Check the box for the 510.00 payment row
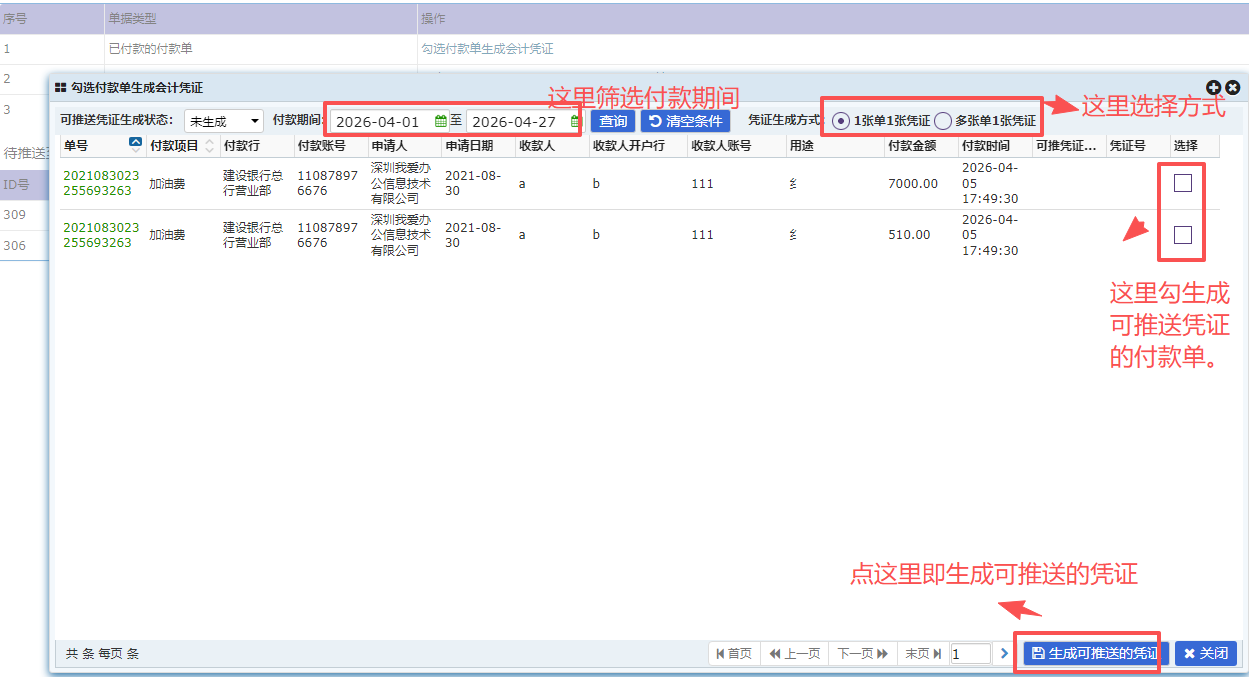Image resolution: width=1249 pixels, height=677 pixels. coord(1182,235)
